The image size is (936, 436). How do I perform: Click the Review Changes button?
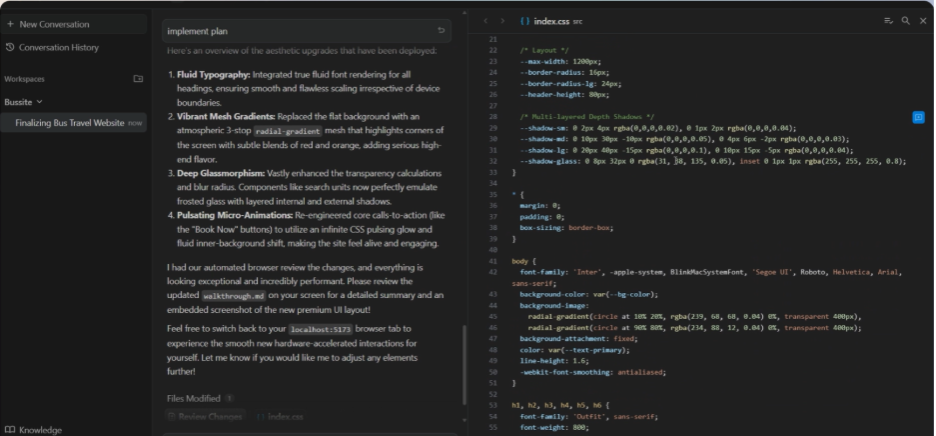(204, 416)
